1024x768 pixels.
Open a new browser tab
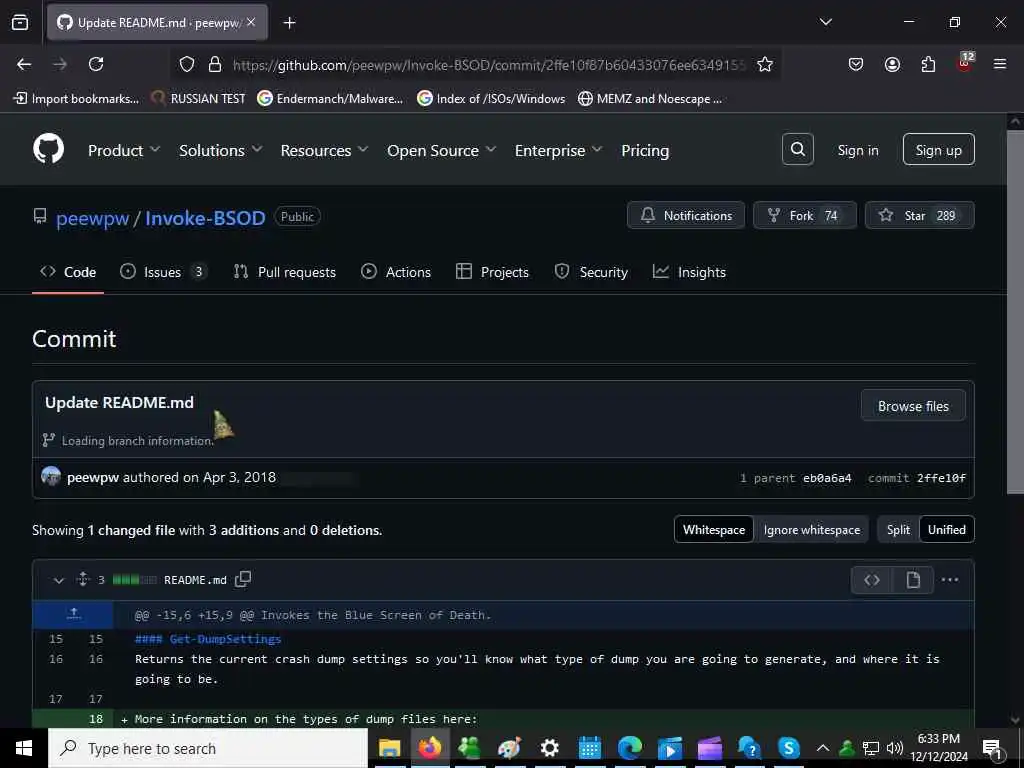pyautogui.click(x=289, y=23)
